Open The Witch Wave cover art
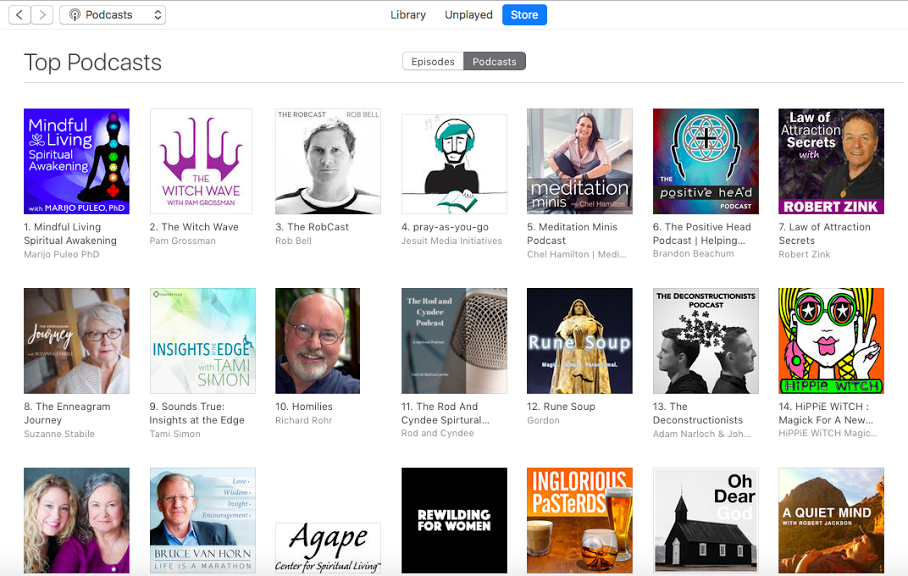Screen dimensions: 908x576 click(201, 162)
